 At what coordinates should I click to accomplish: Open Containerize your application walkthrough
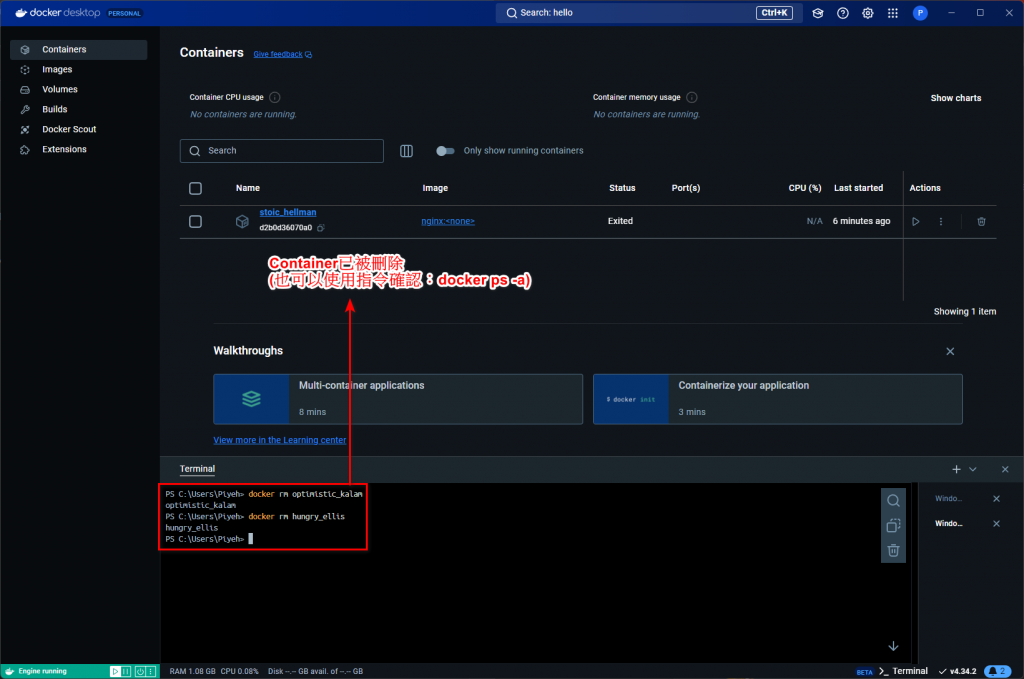(x=777, y=399)
